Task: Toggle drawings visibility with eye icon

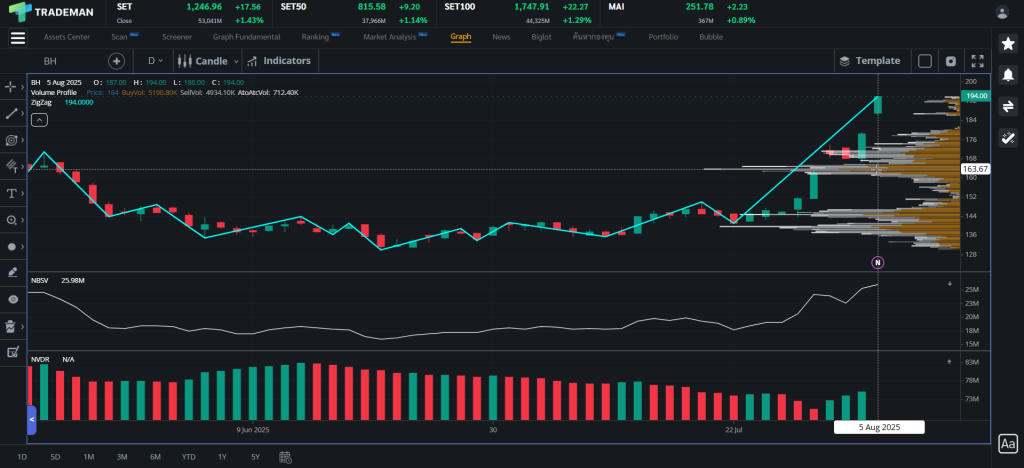Action: click(x=12, y=299)
